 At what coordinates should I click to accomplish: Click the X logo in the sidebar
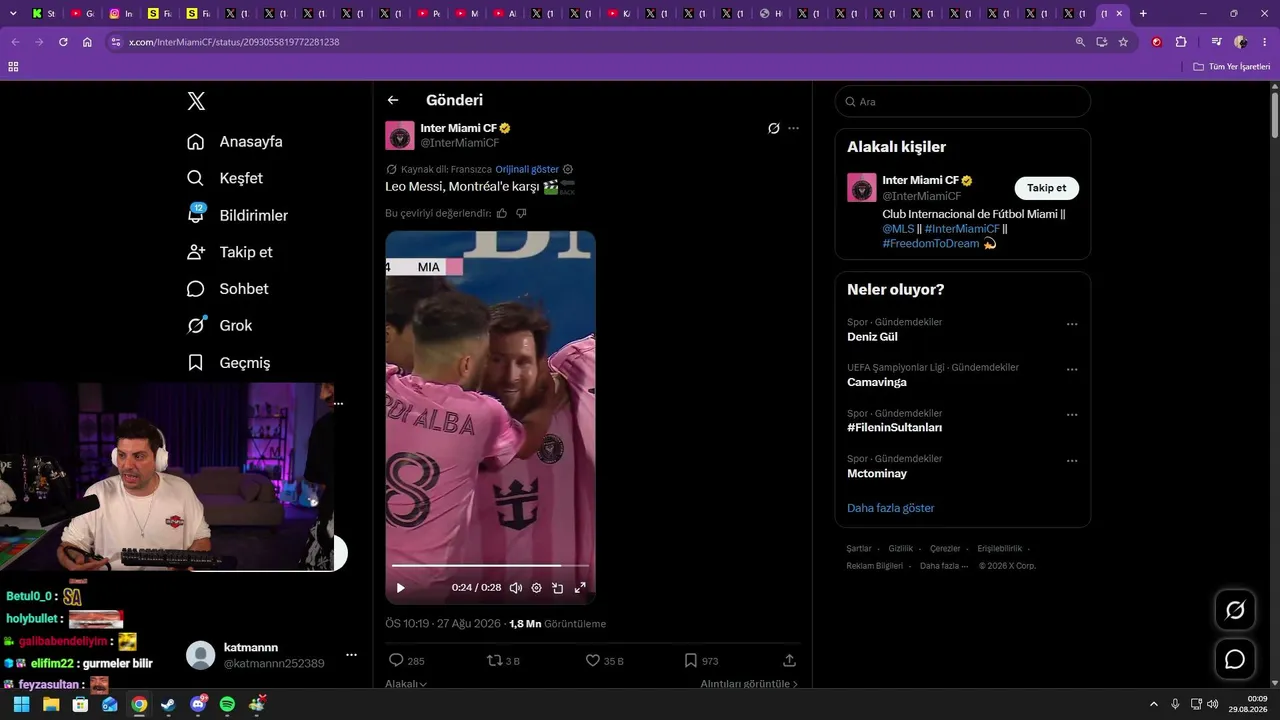click(x=196, y=101)
